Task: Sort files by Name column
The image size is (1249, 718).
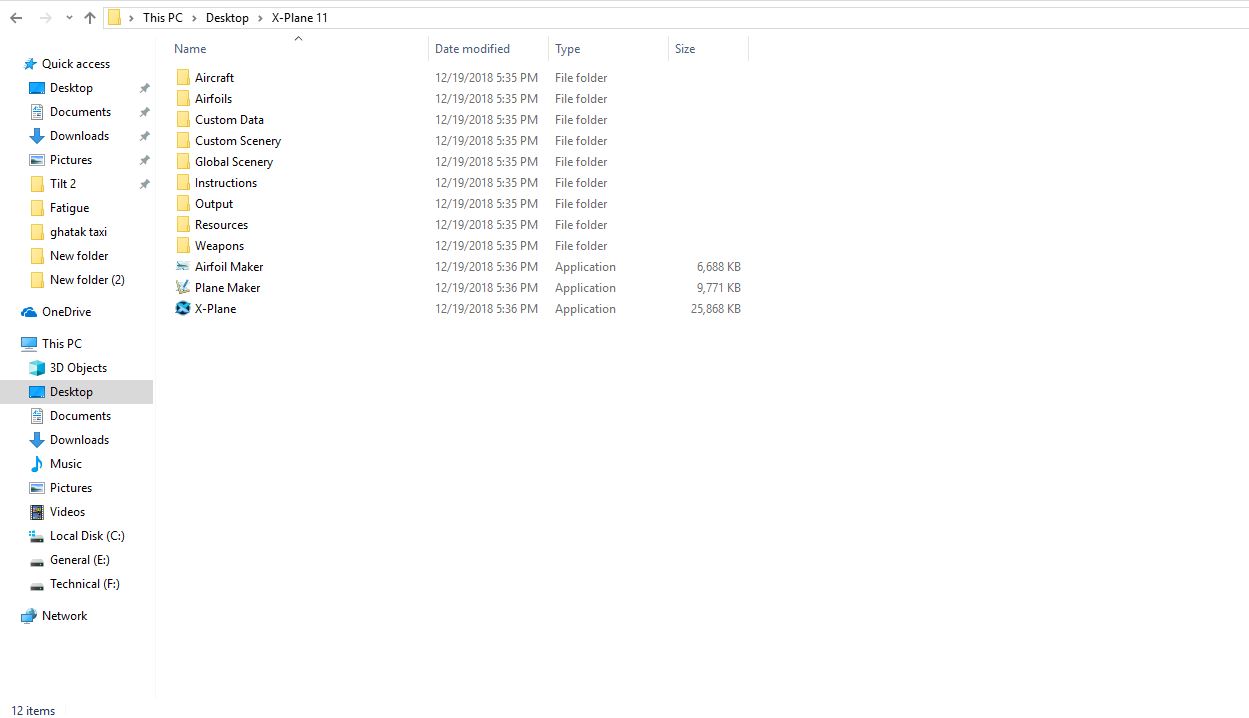Action: click(190, 49)
